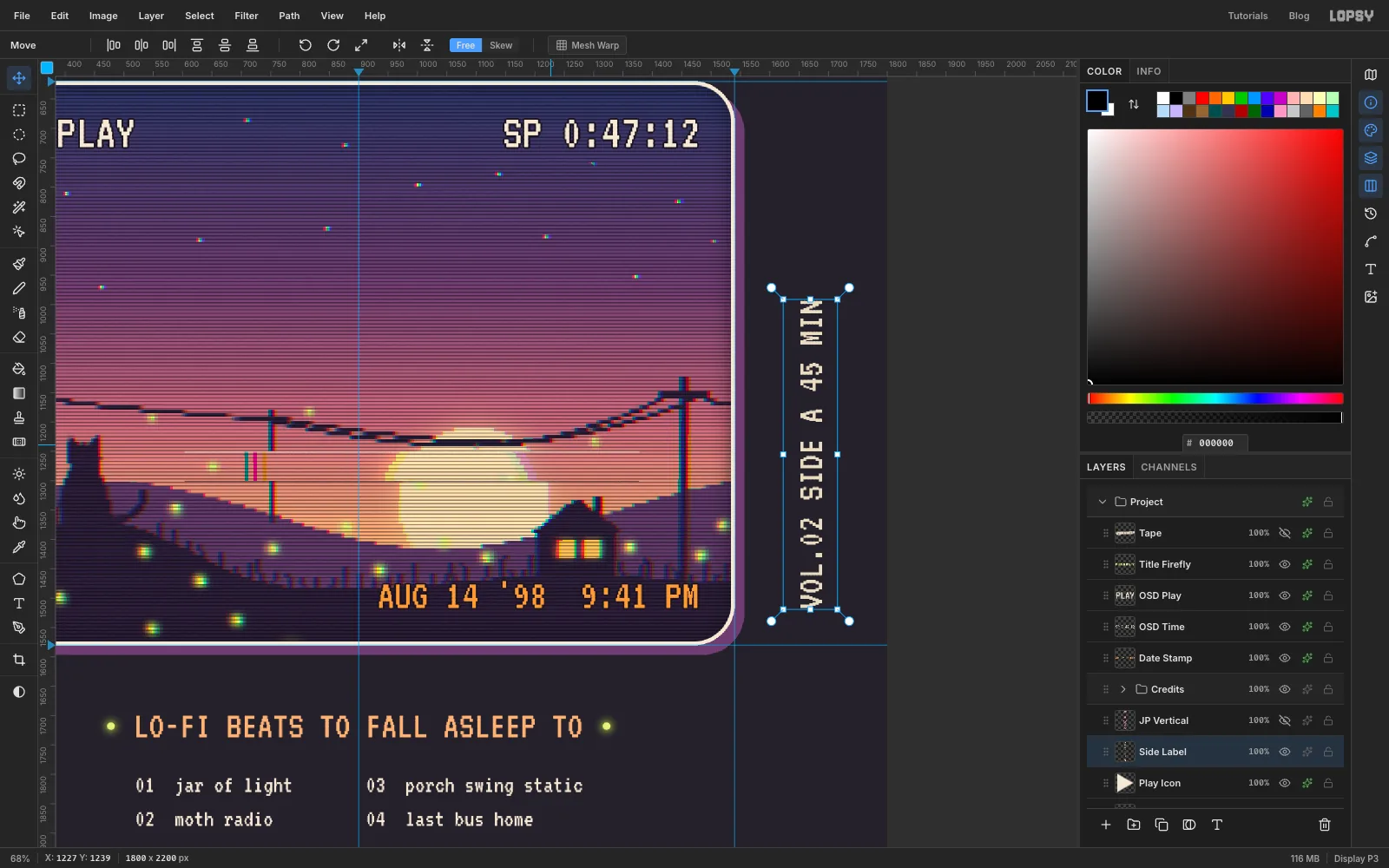Select the Free transform mode
Image resolution: width=1389 pixels, height=868 pixels.
[466, 45]
